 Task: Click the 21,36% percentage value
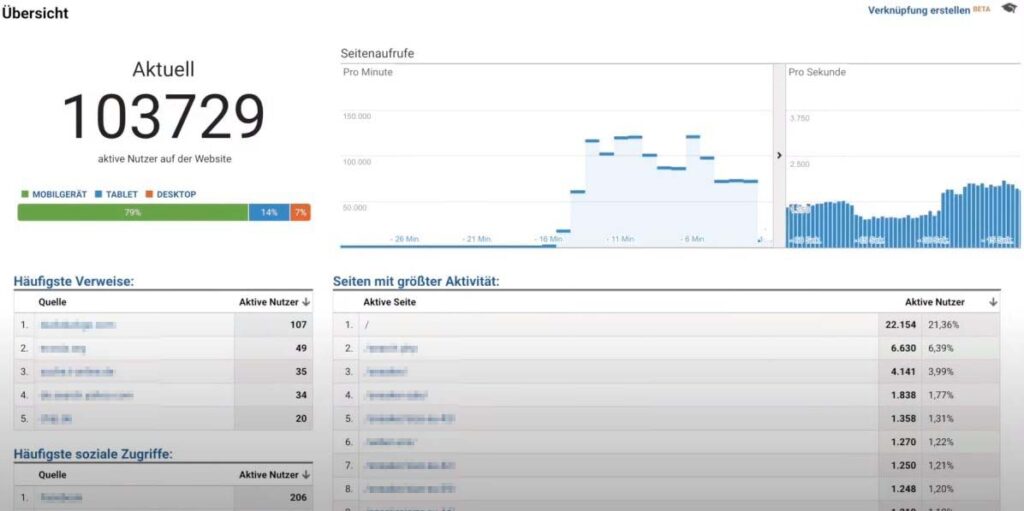(943, 325)
